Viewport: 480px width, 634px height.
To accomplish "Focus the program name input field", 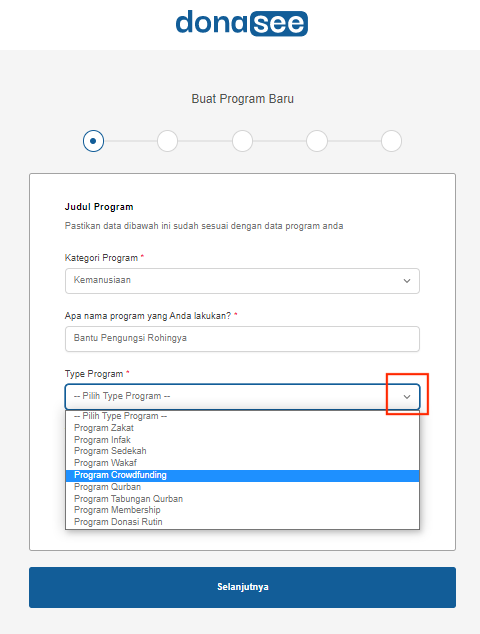I will pos(242,339).
